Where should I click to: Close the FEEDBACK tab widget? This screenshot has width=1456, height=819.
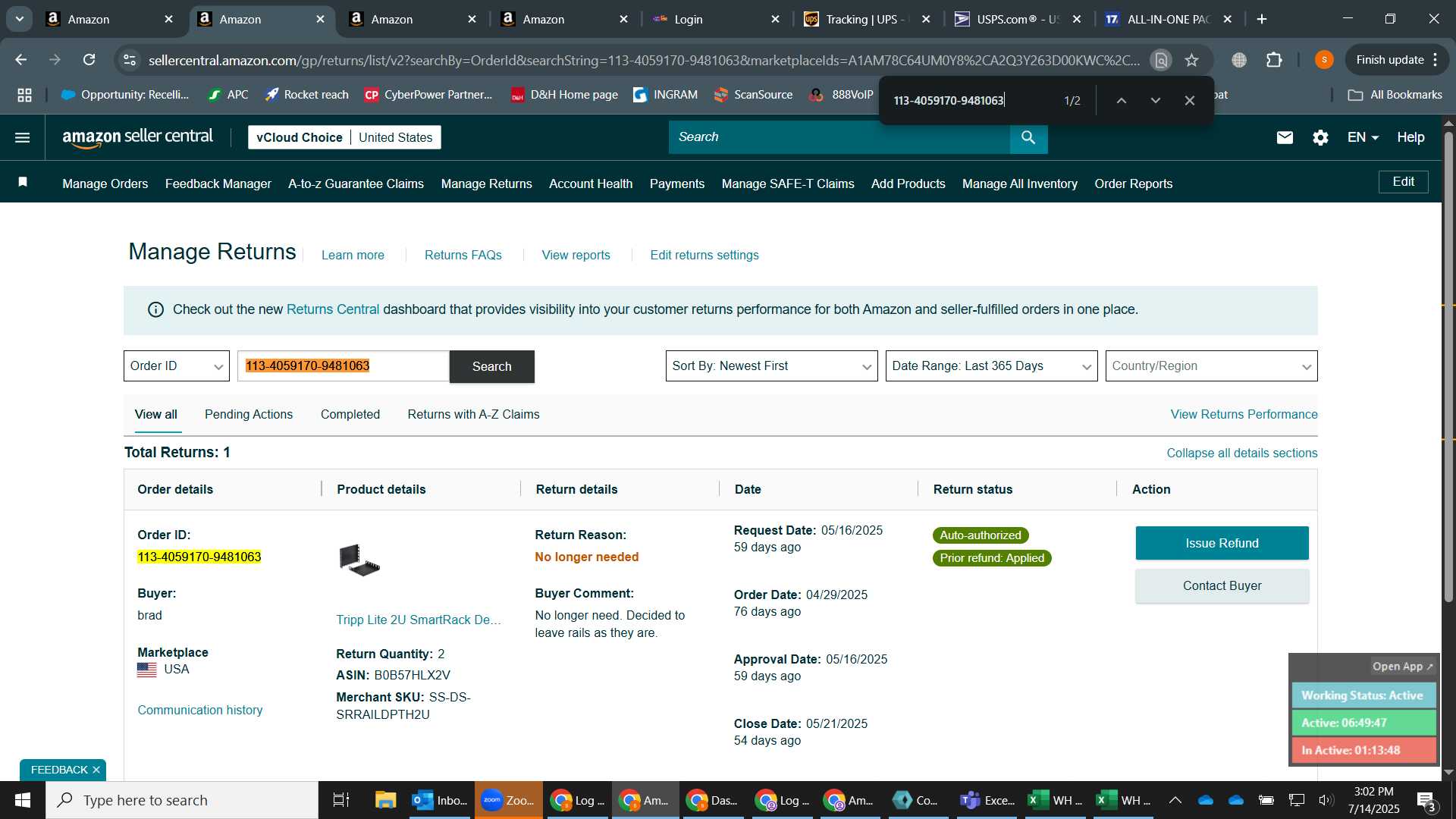[96, 770]
